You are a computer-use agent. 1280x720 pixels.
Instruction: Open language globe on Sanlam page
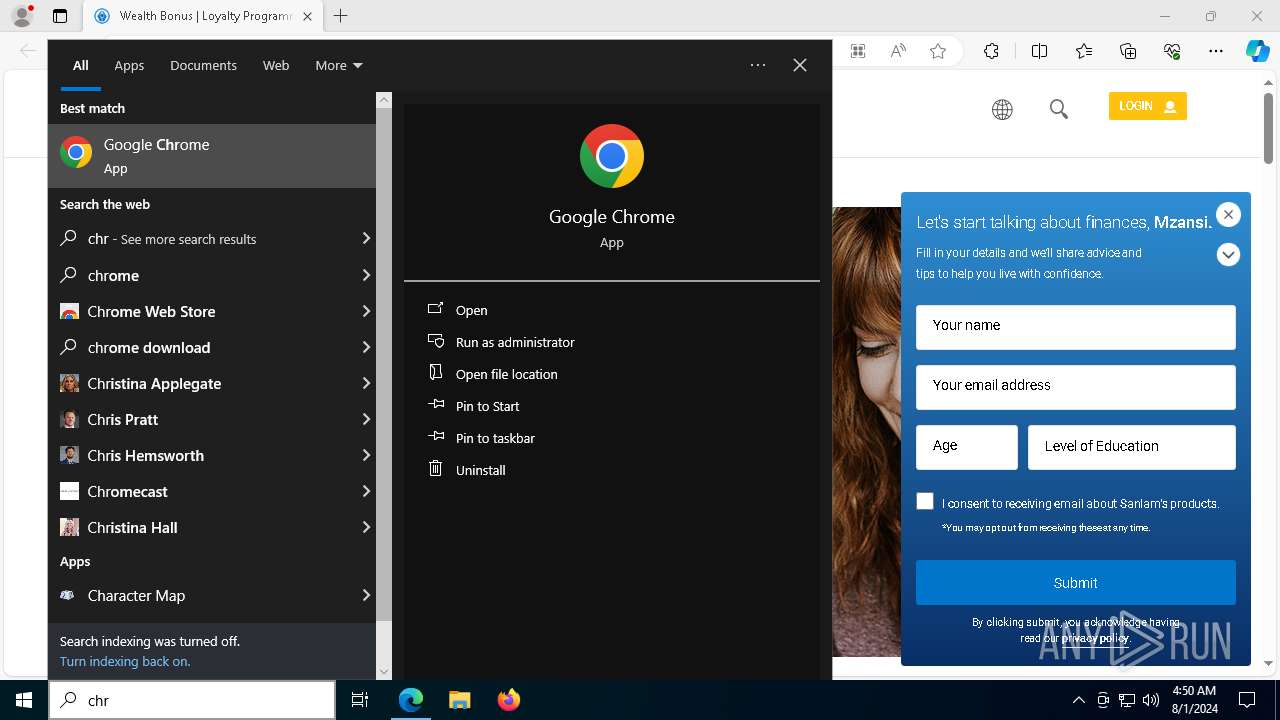tap(1002, 110)
